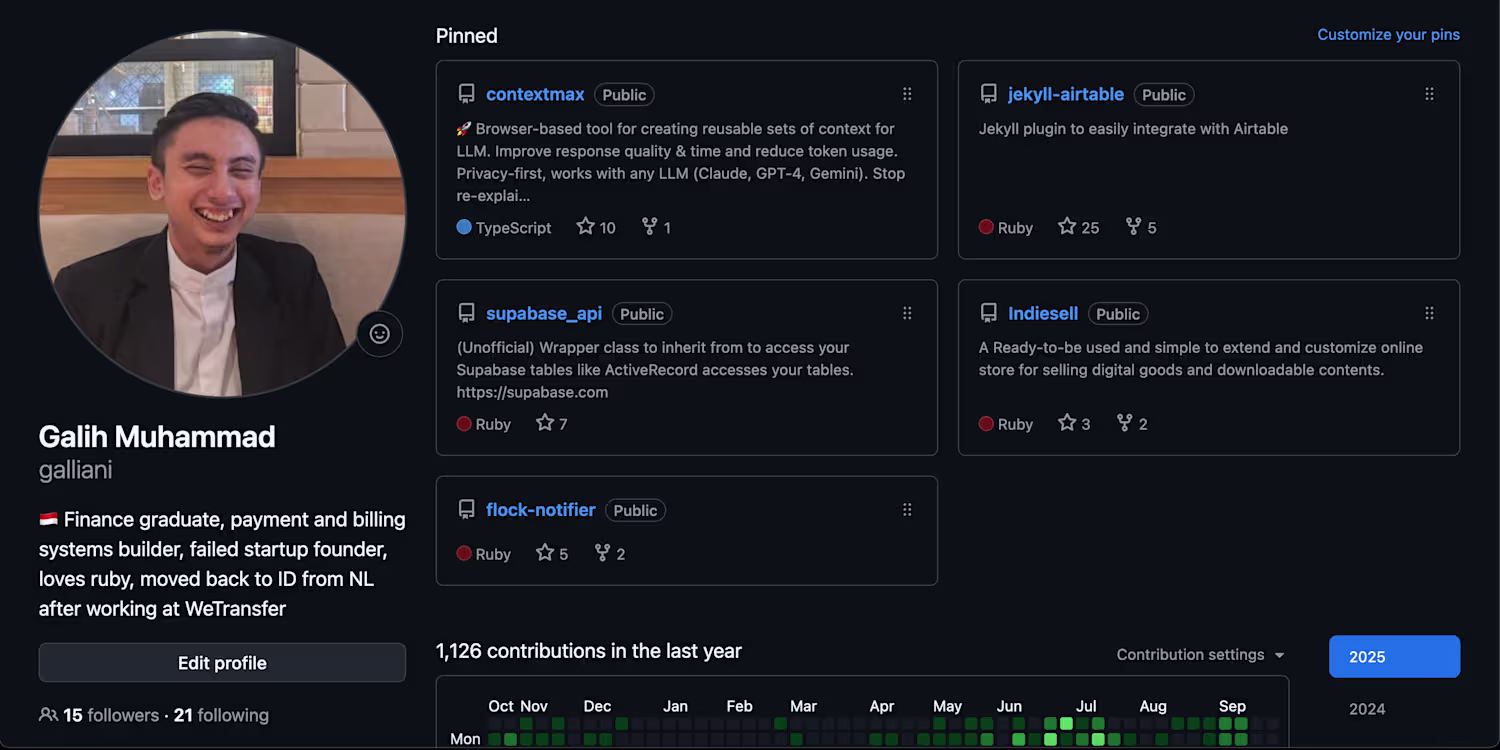
Task: Click the Indiesell drag handle grip icon
Action: tap(1429, 313)
